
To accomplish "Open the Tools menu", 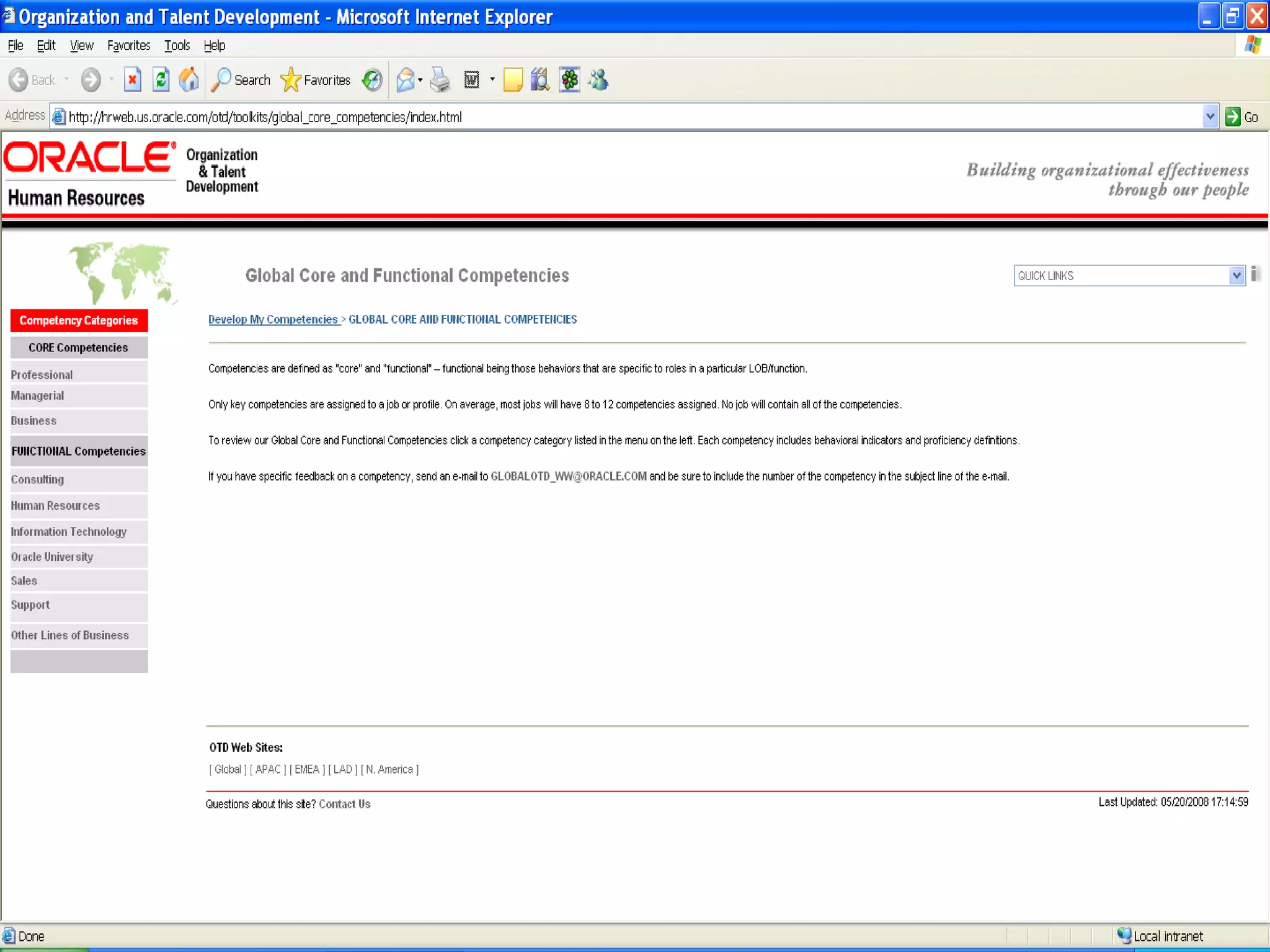I will 177,46.
